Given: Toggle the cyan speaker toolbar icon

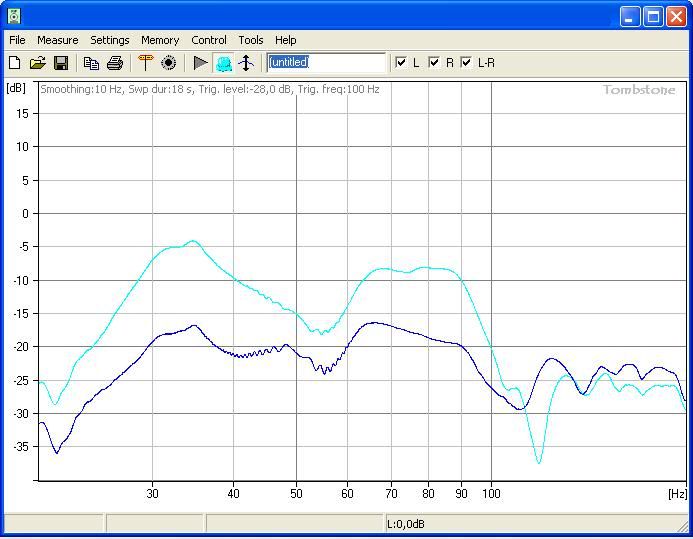Looking at the screenshot, I should pyautogui.click(x=223, y=63).
